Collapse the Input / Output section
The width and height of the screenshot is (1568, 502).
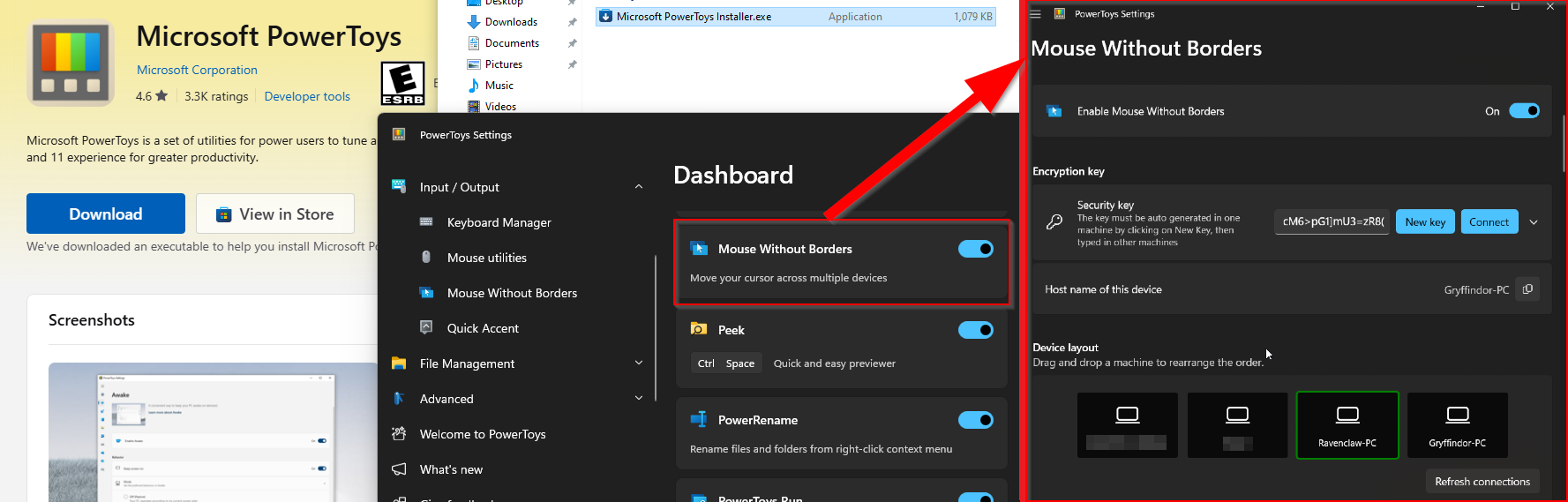tap(639, 187)
